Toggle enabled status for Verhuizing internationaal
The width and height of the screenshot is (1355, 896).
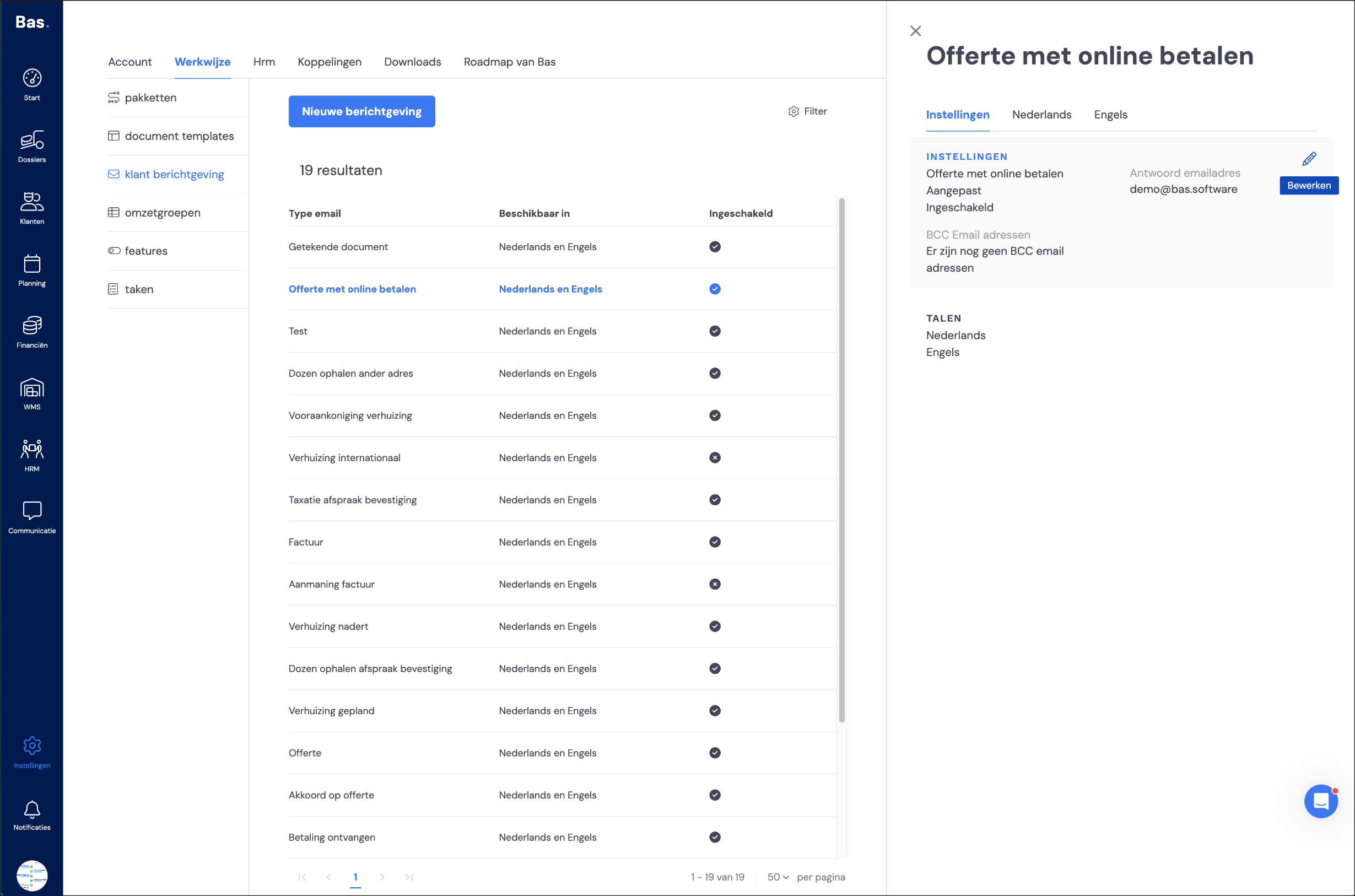[715, 458]
